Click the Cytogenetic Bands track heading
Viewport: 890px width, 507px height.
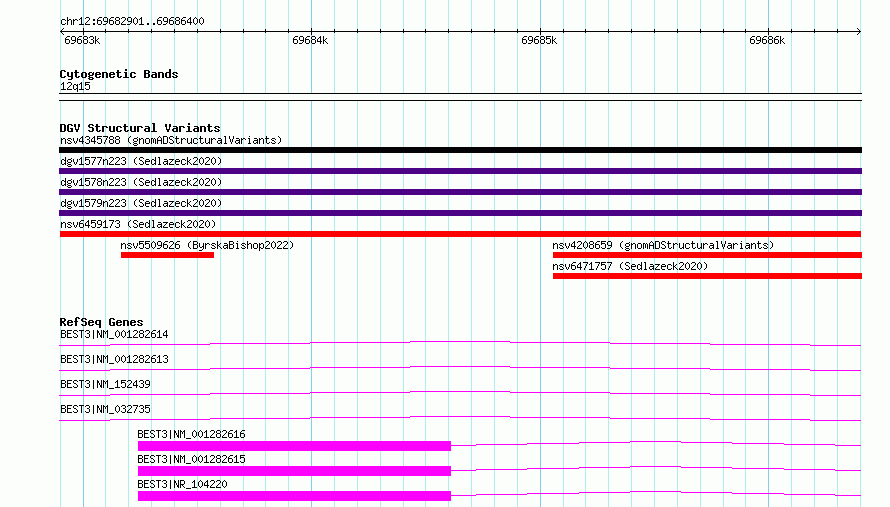pyautogui.click(x=119, y=74)
